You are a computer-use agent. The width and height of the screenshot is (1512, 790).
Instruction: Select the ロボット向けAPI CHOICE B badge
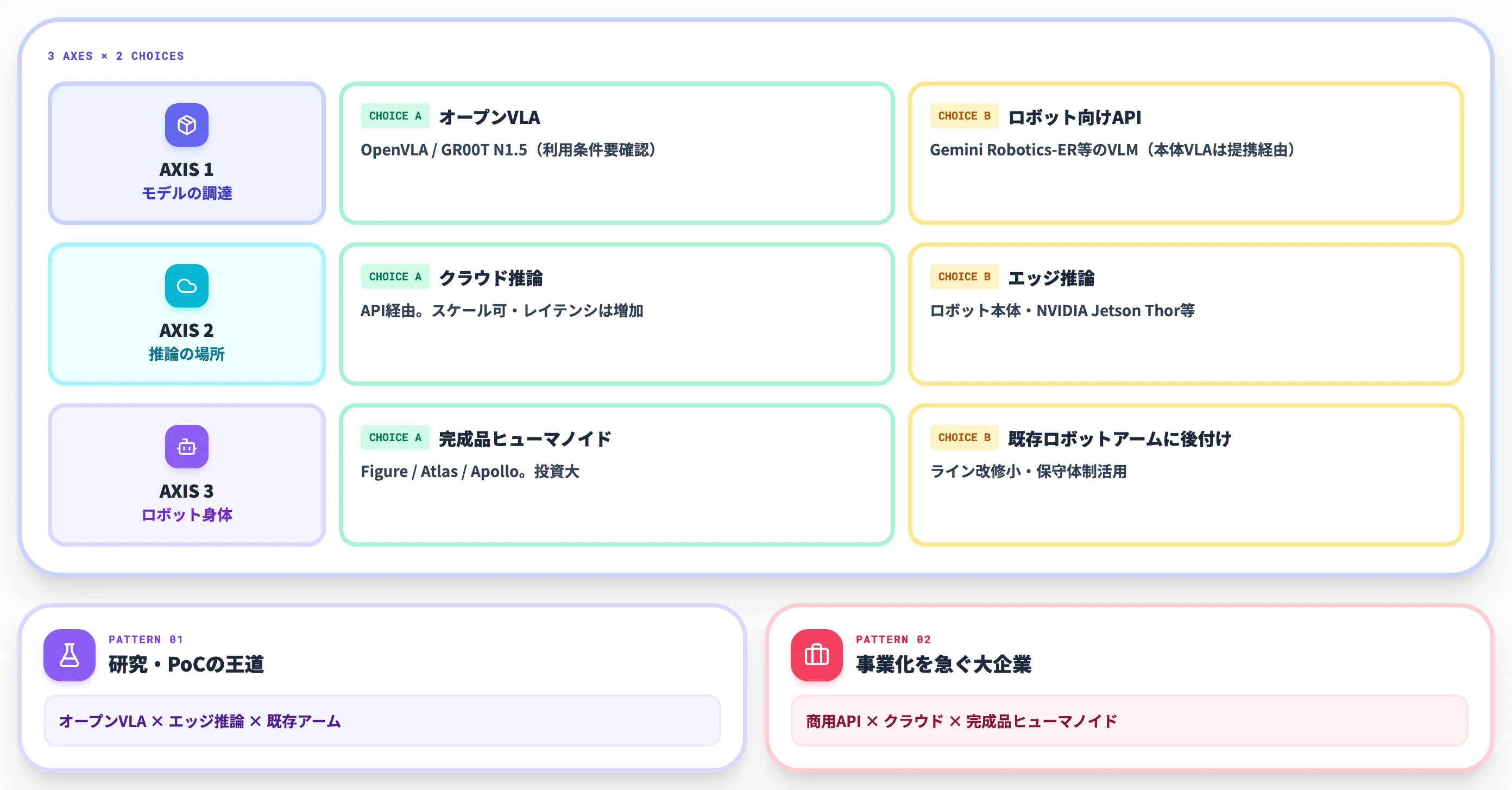point(964,116)
